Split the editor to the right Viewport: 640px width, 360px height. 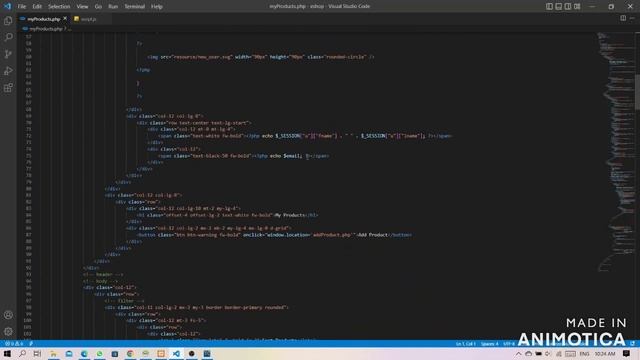coord(623,18)
